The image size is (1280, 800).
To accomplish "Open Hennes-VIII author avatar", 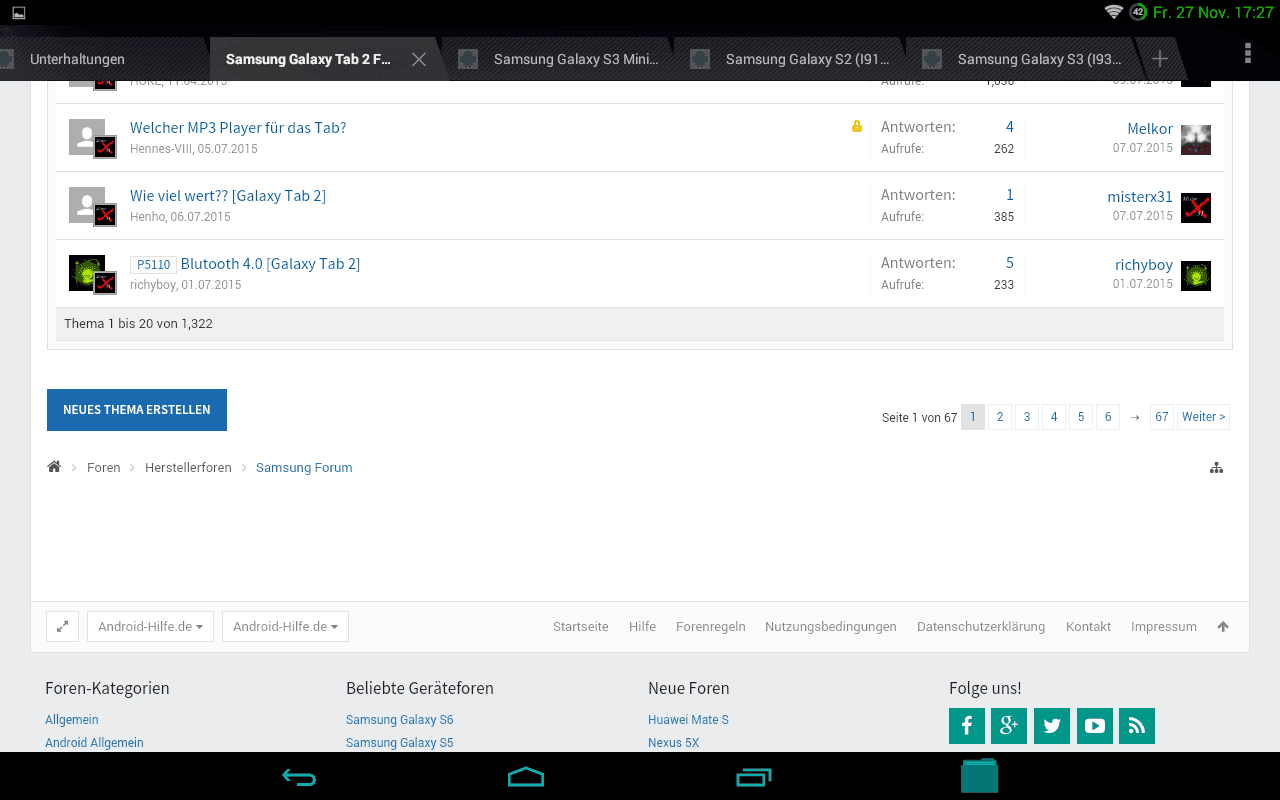I will [x=87, y=137].
